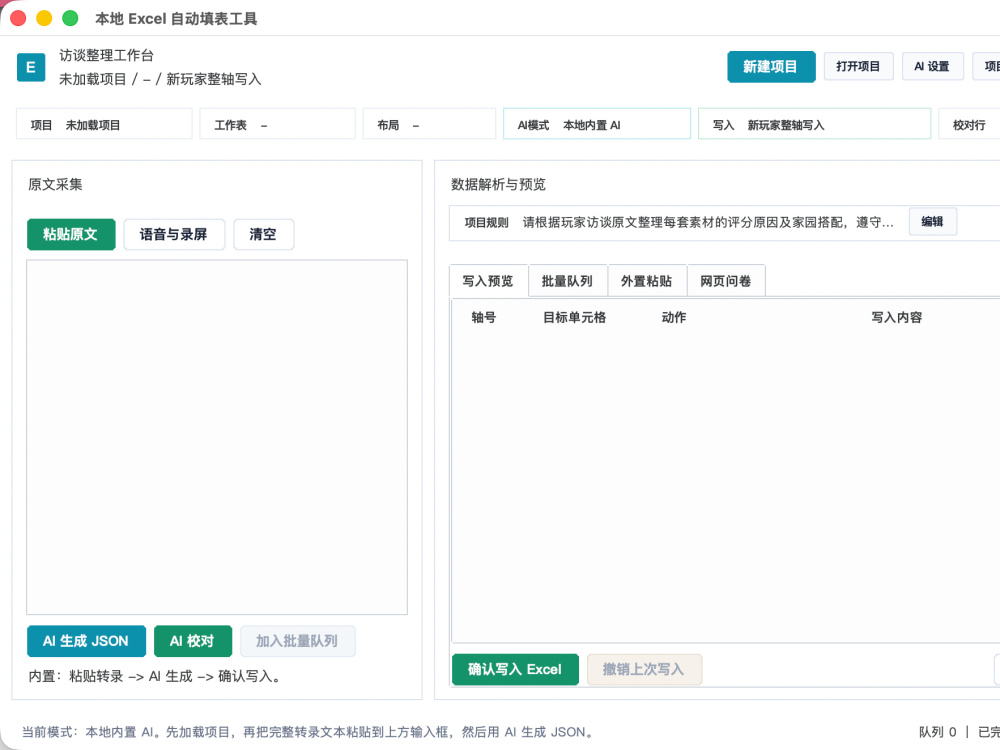Screen dimensions: 1000x750
Task: Click the 校对行 field
Action: tap(969, 124)
